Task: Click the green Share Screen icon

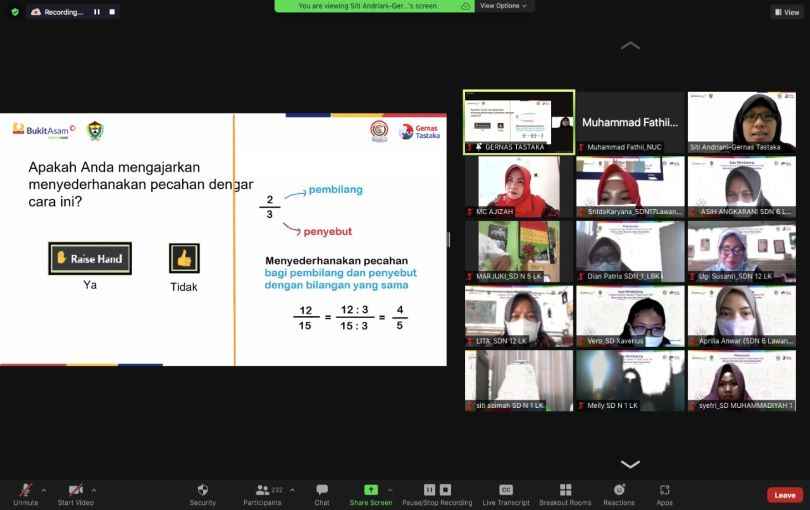Action: 370,490
